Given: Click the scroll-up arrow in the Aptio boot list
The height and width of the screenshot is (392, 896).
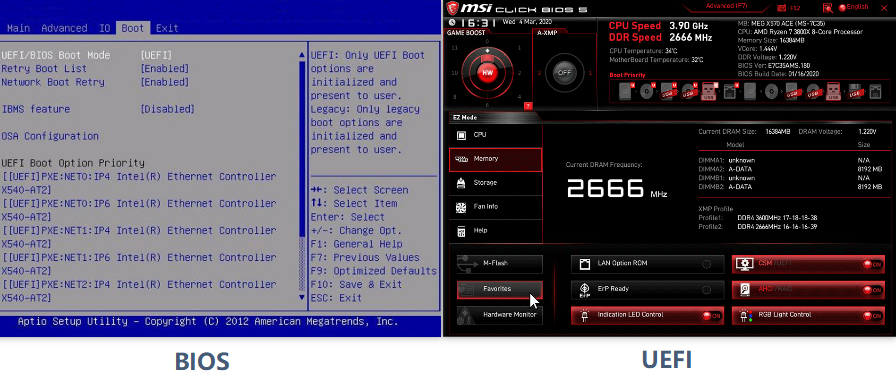Looking at the screenshot, I should [x=302, y=55].
